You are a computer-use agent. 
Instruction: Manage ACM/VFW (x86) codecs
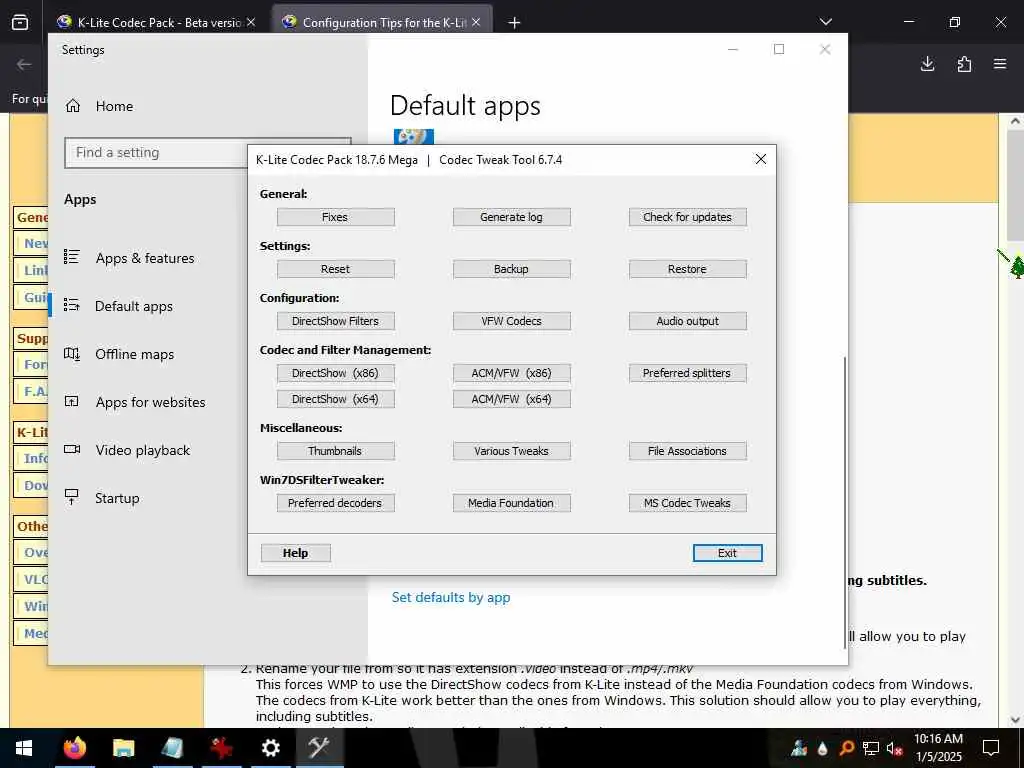point(511,373)
